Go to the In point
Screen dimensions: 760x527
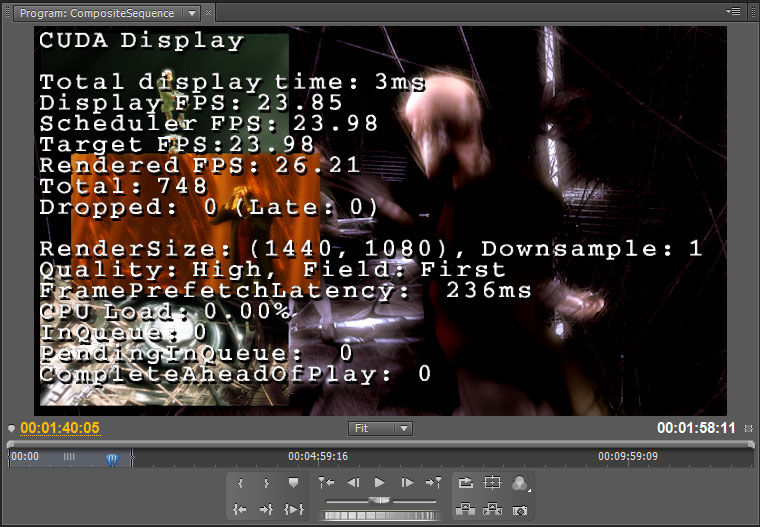240,509
